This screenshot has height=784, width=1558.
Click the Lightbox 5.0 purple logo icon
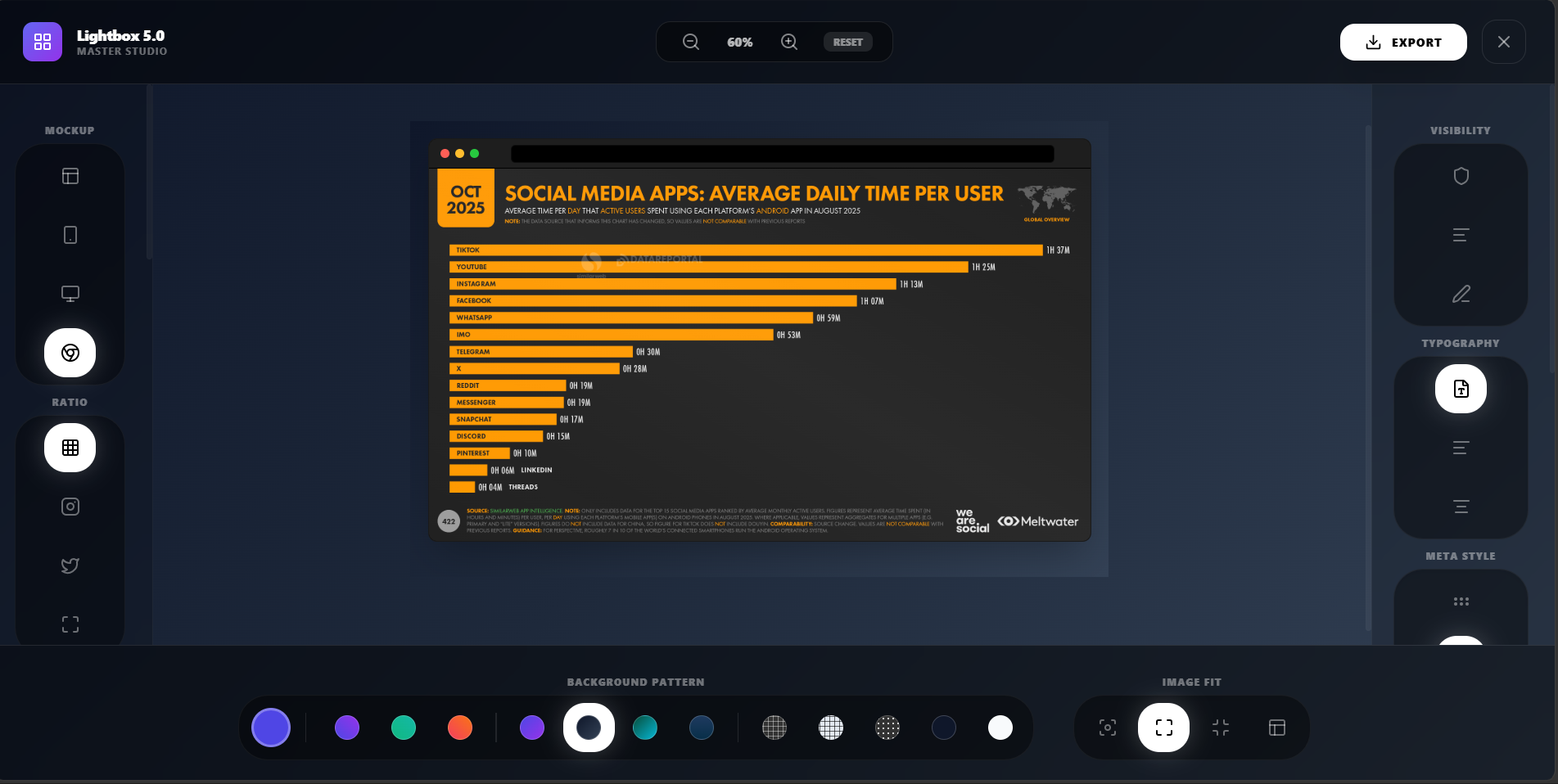[x=43, y=42]
